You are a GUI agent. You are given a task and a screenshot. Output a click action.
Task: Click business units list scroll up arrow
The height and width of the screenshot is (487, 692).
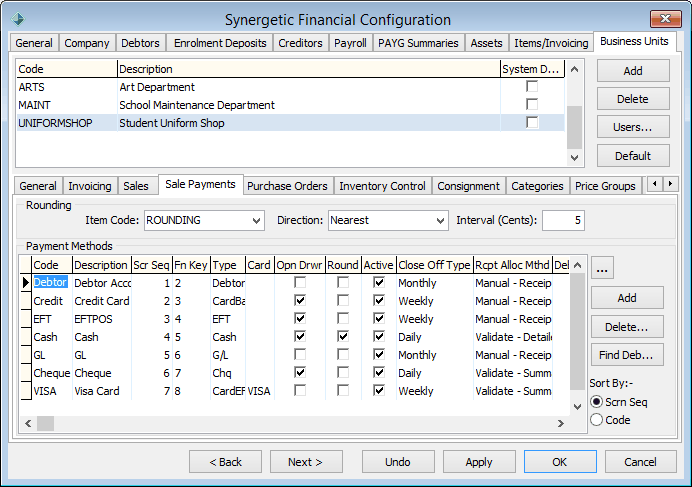coord(574,69)
